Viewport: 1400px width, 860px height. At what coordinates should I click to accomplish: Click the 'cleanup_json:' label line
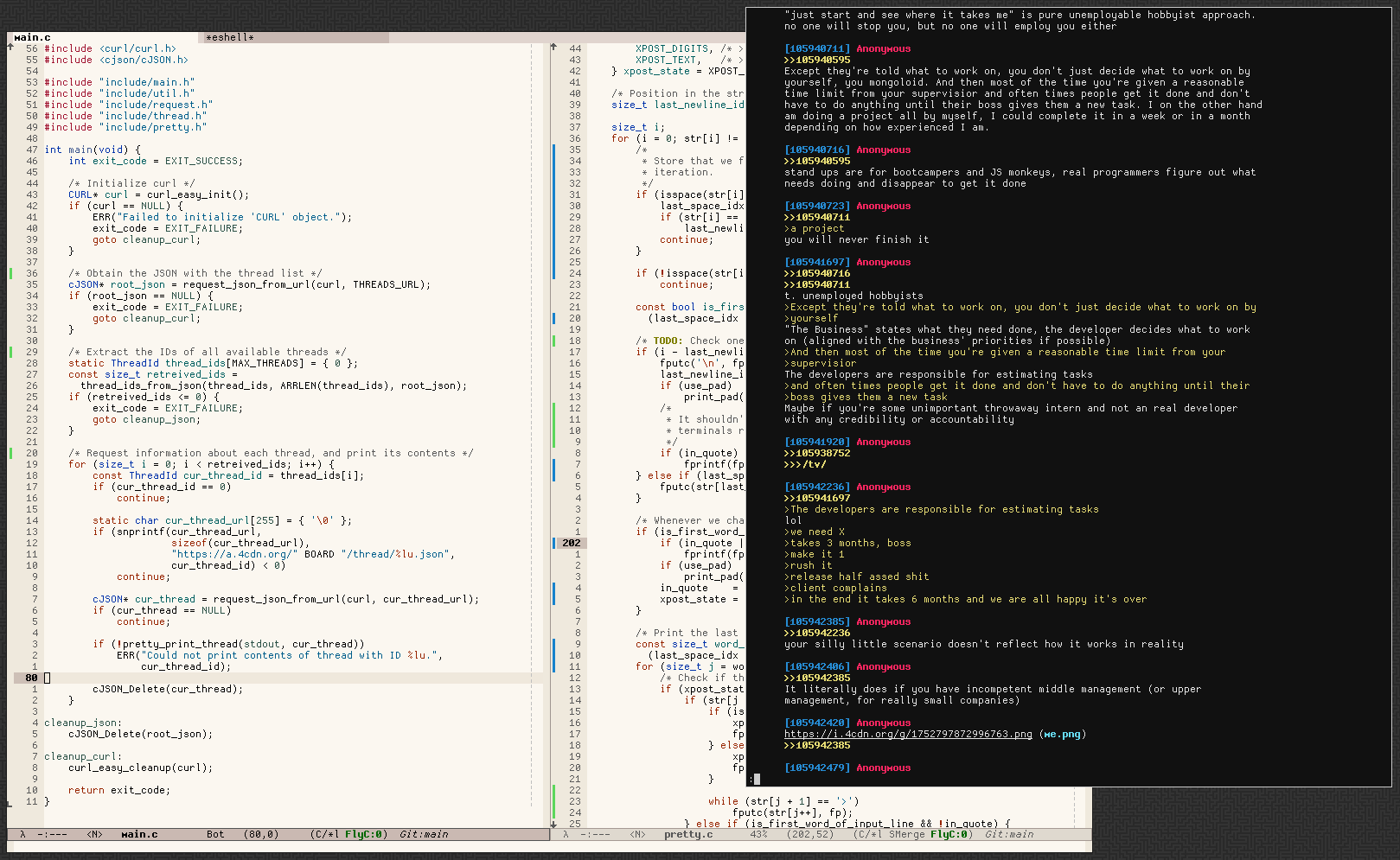(83, 723)
